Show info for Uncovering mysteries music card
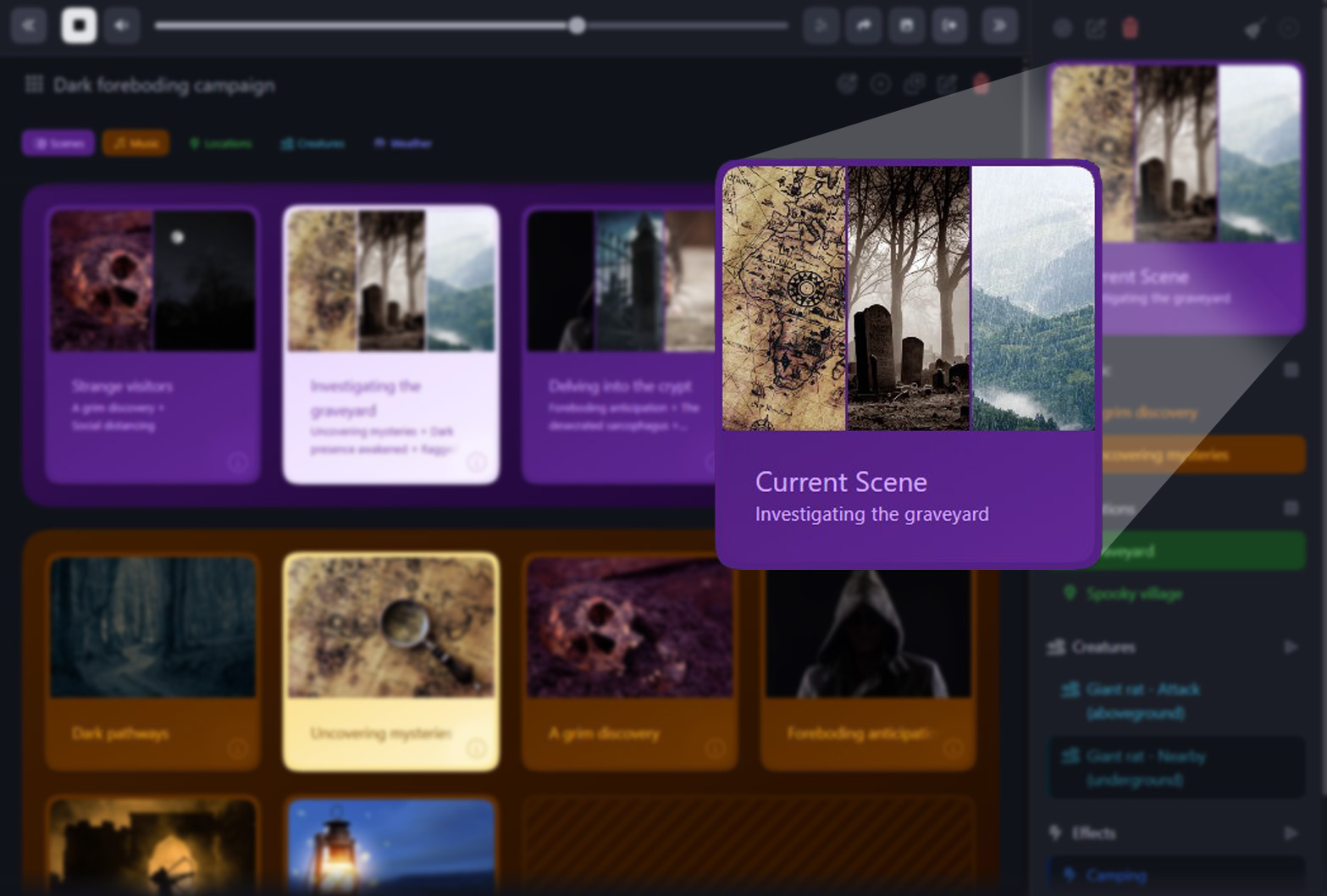 477,749
